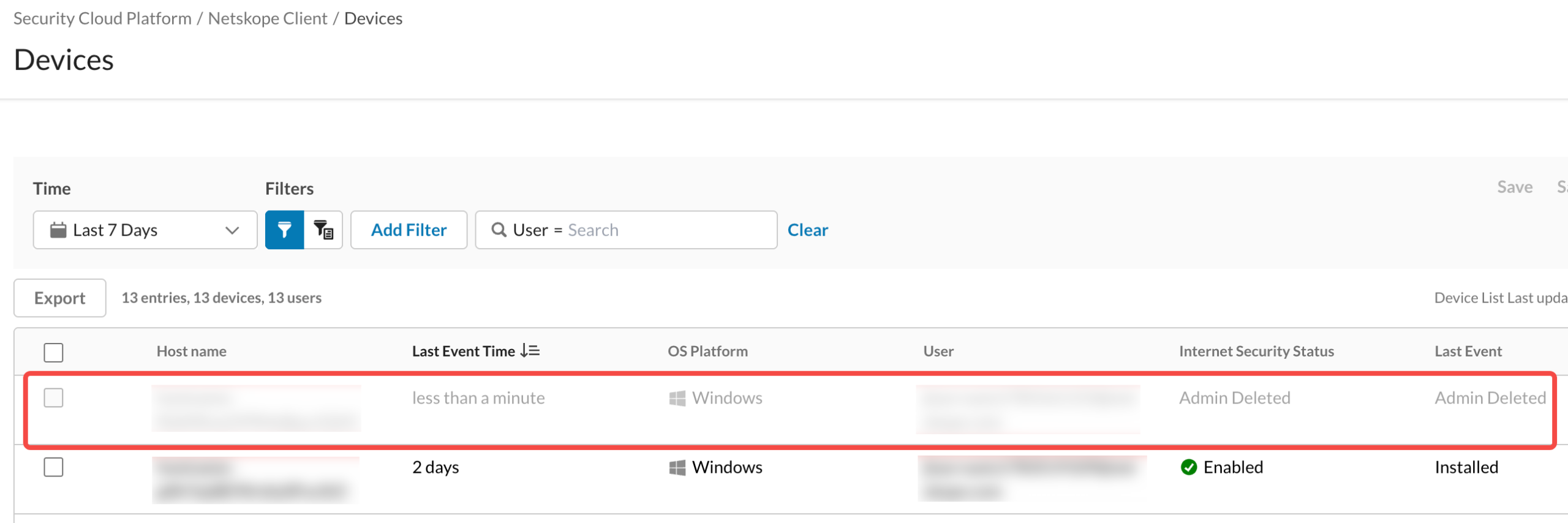Click green Enabled status check icon

(x=1189, y=467)
